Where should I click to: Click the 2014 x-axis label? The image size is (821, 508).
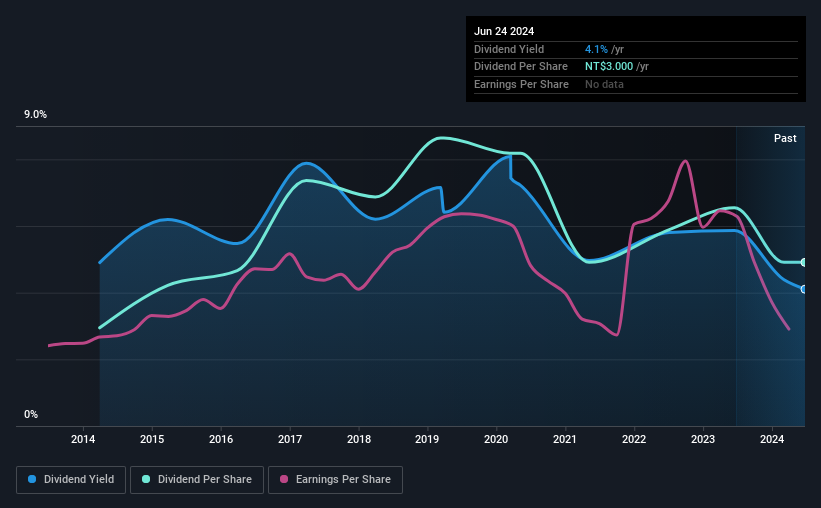83,439
